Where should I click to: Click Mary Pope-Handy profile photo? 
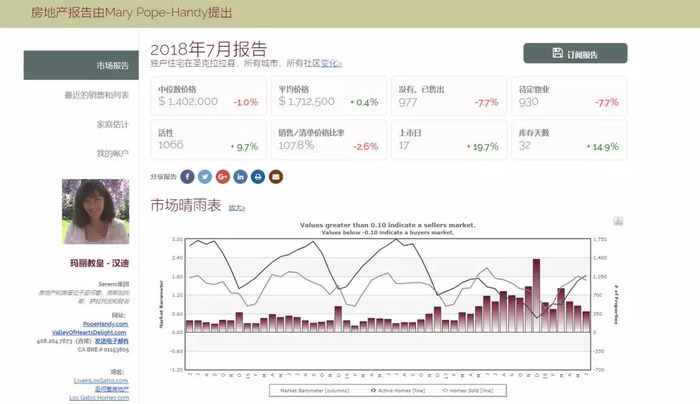point(96,212)
